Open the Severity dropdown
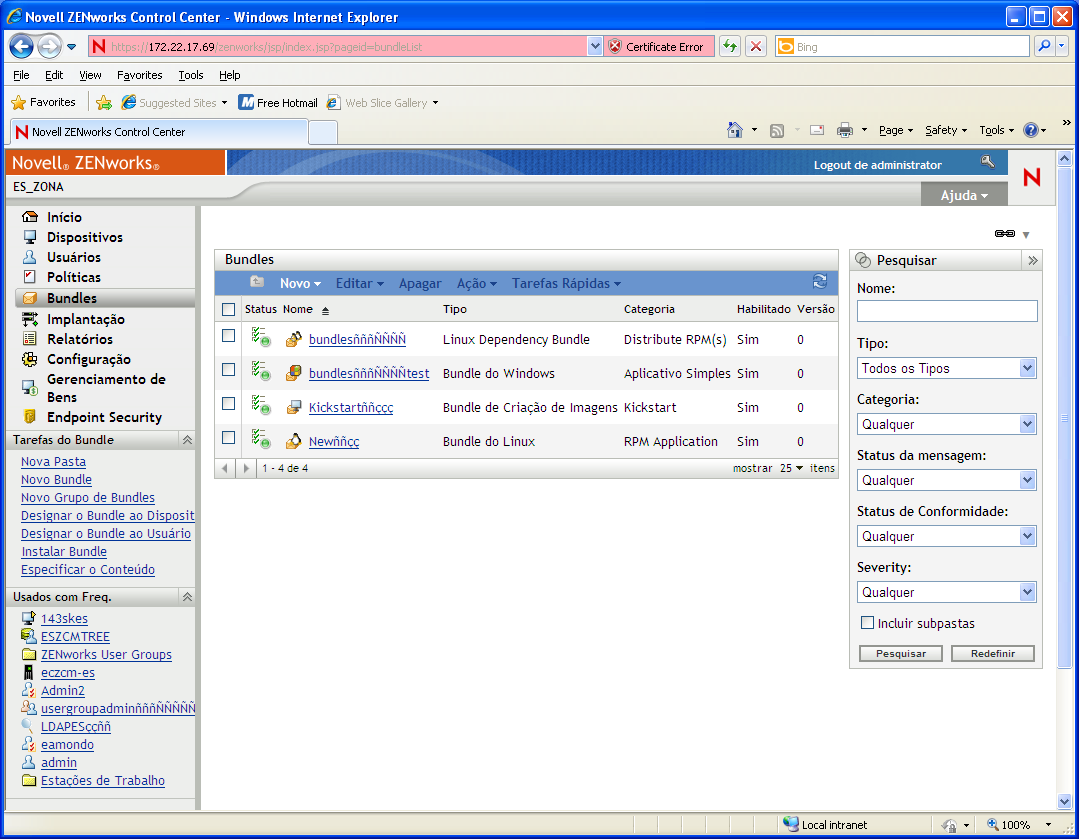1079x839 pixels. click(x=946, y=592)
